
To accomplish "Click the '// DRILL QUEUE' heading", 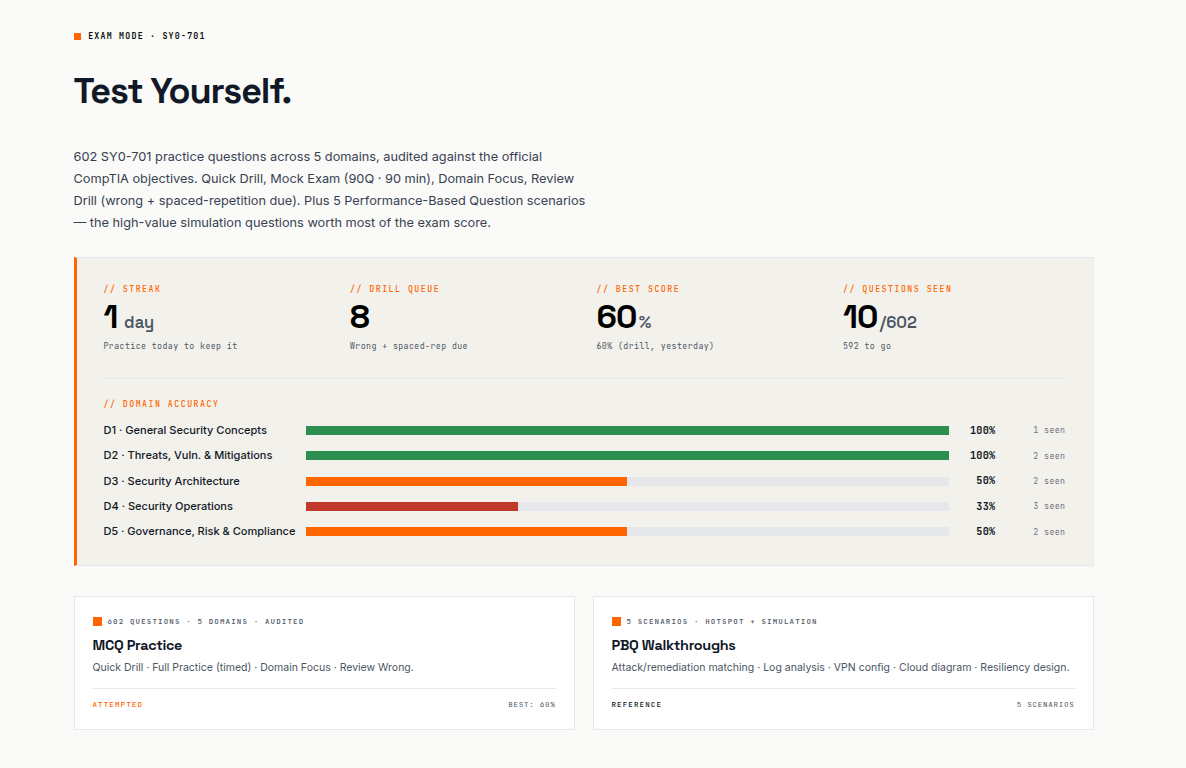I will point(394,289).
